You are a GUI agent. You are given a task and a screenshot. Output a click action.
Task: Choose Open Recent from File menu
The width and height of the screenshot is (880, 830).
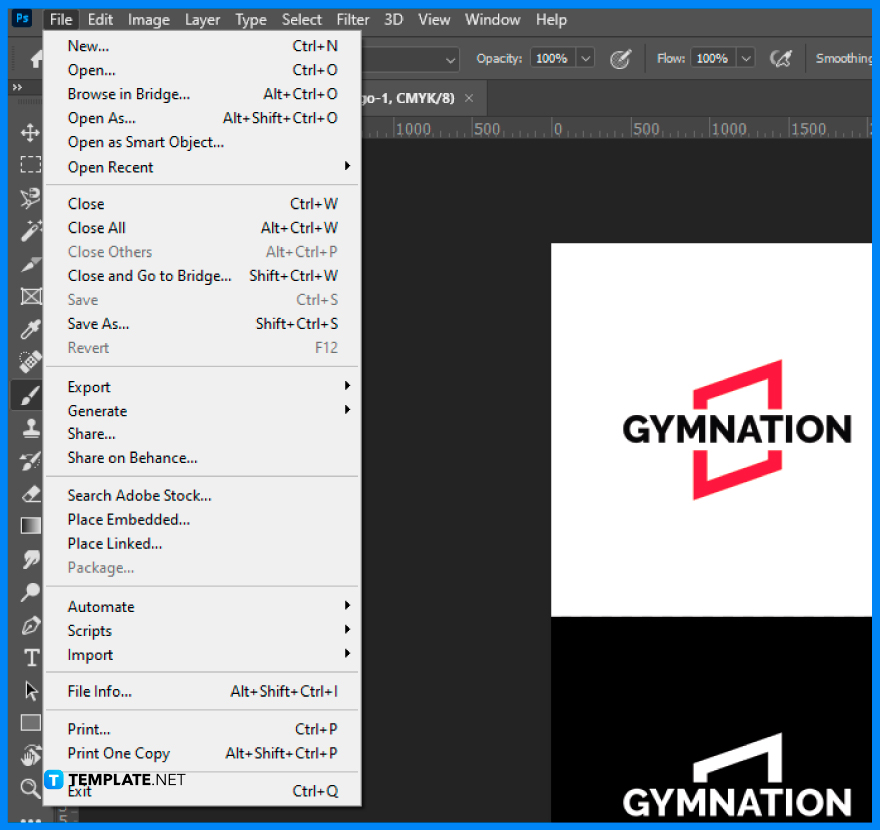[110, 167]
